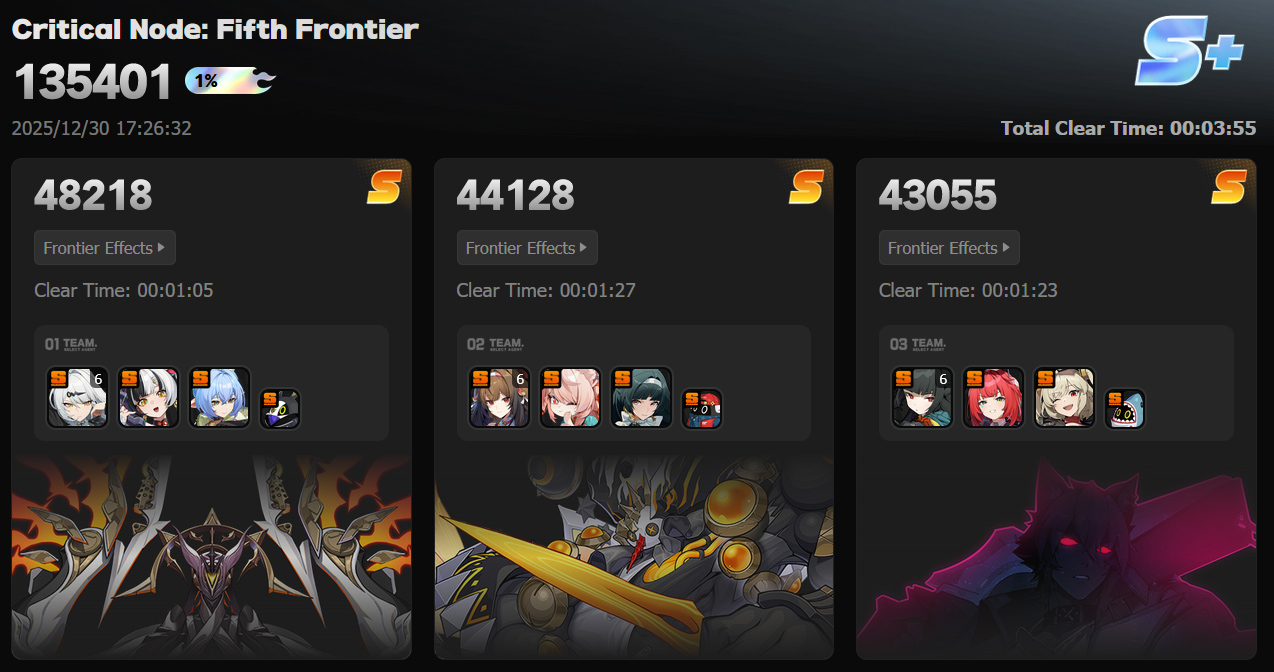Select Team 02's red bangboo icon
The height and width of the screenshot is (672, 1274).
(702, 408)
